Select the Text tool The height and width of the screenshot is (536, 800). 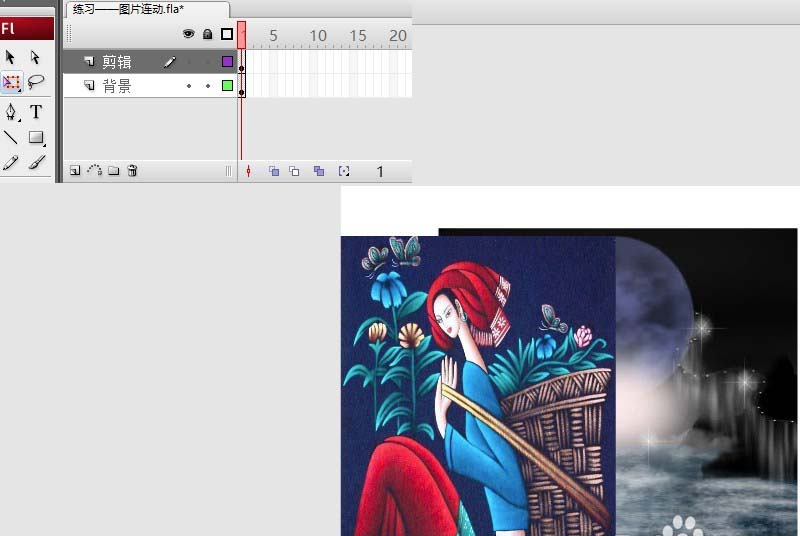click(x=36, y=111)
